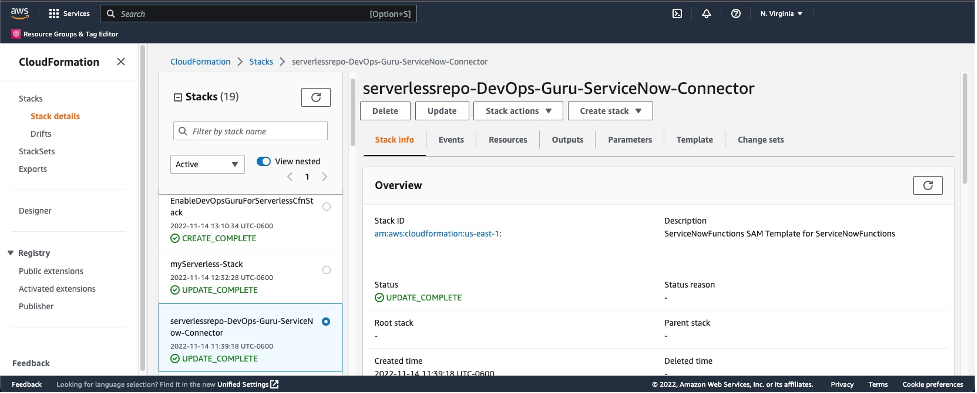Open Drifts in the side navigation
Image resolution: width=977 pixels, height=393 pixels.
pos(41,134)
